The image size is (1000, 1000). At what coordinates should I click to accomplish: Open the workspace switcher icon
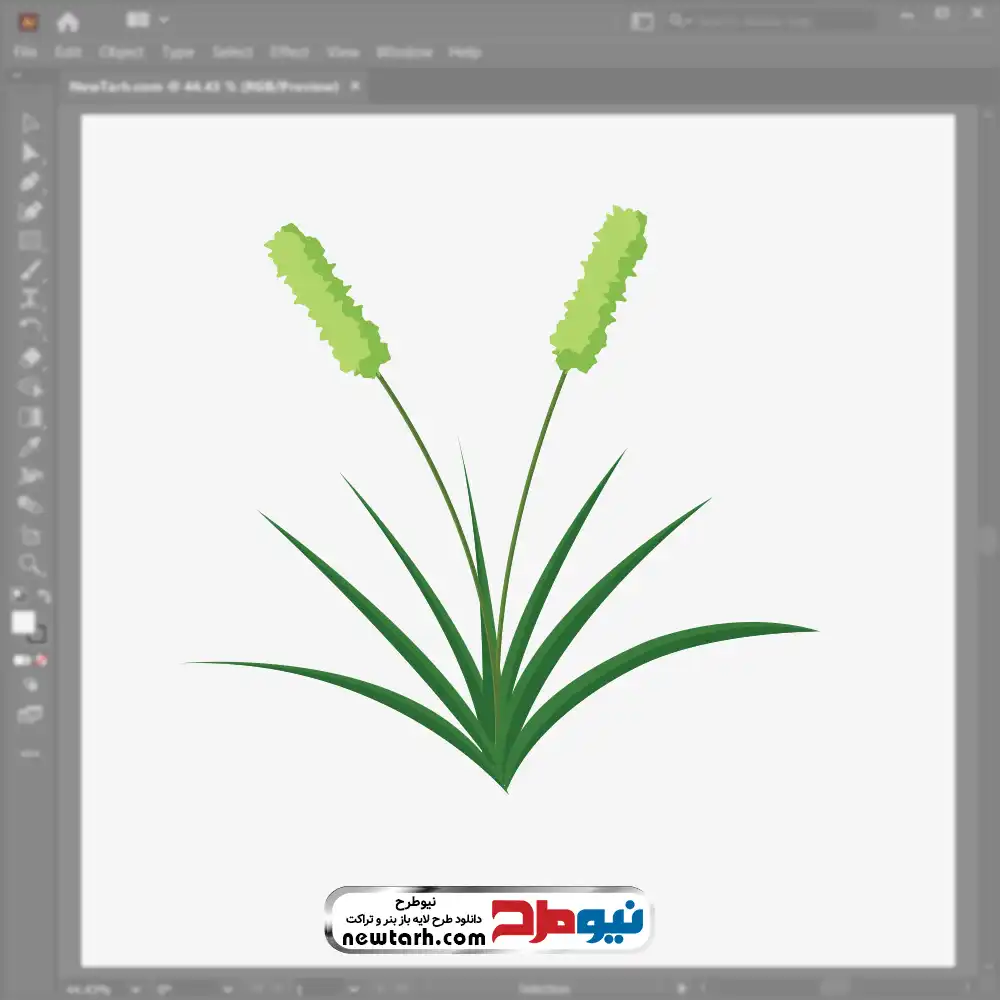(x=642, y=22)
